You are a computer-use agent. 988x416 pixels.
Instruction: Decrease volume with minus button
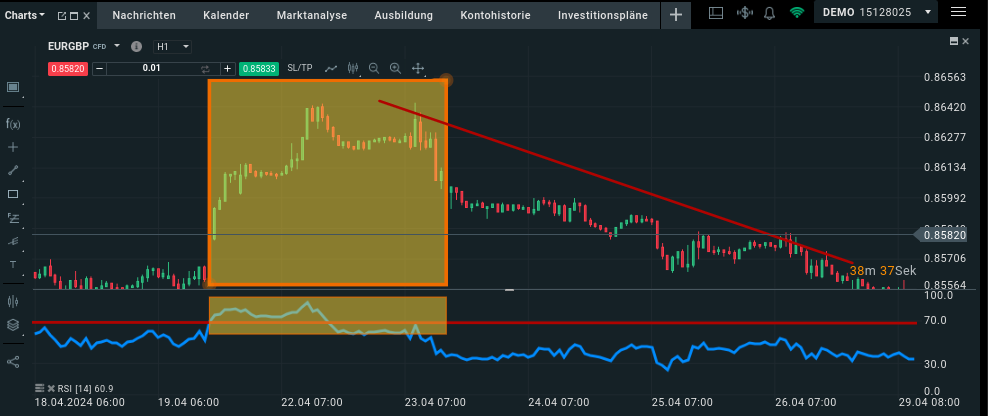[x=99, y=69]
